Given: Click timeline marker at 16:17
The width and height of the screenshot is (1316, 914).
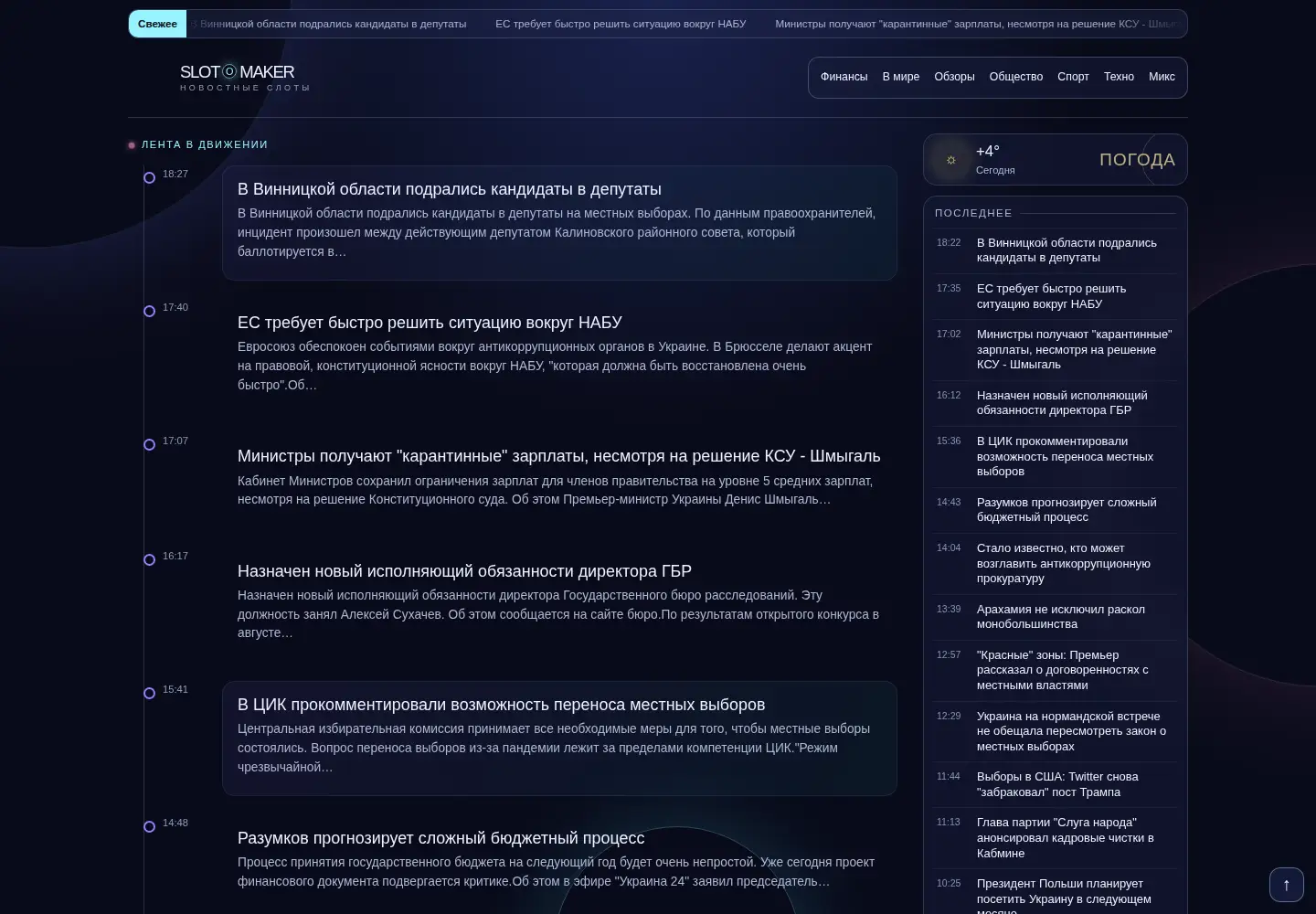Looking at the screenshot, I should [x=149, y=559].
